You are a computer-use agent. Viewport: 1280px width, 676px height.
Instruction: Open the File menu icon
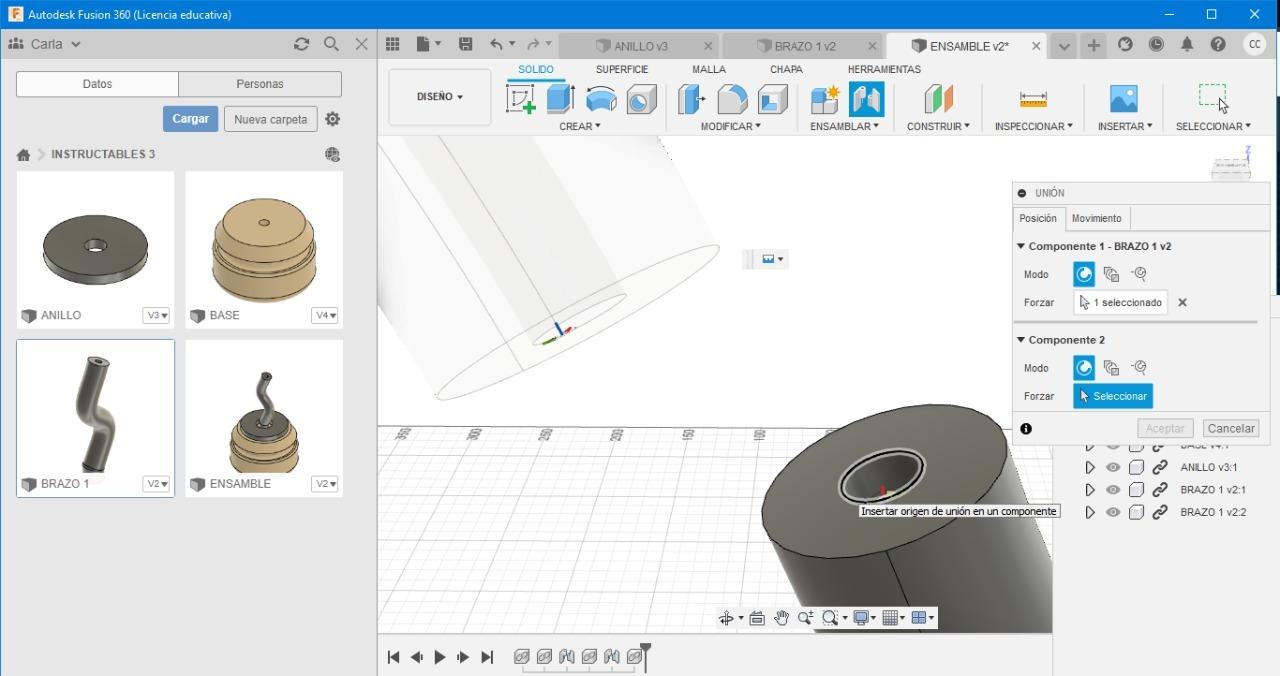point(428,44)
